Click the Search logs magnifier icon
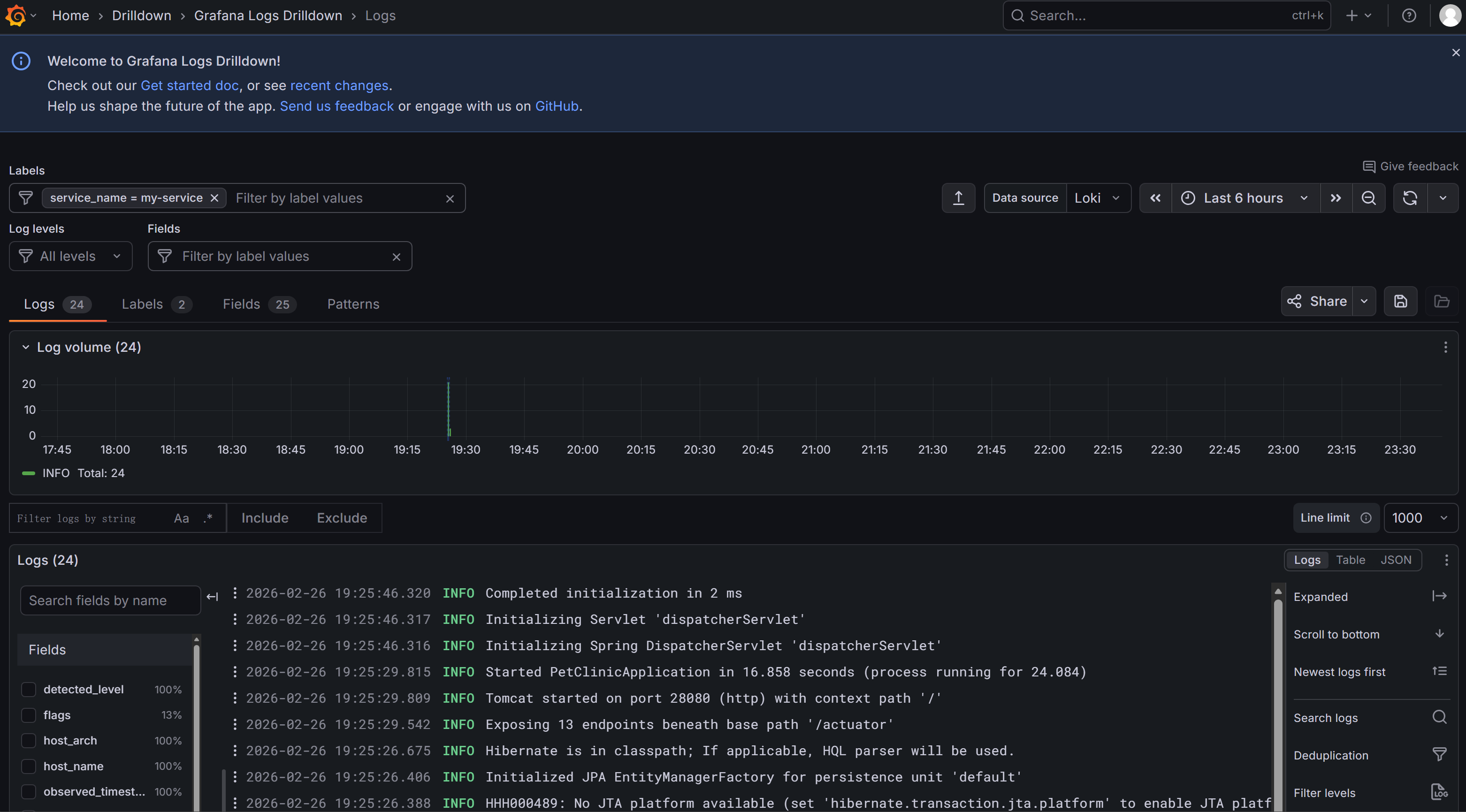Screen dimensions: 1466x812 [1439, 717]
